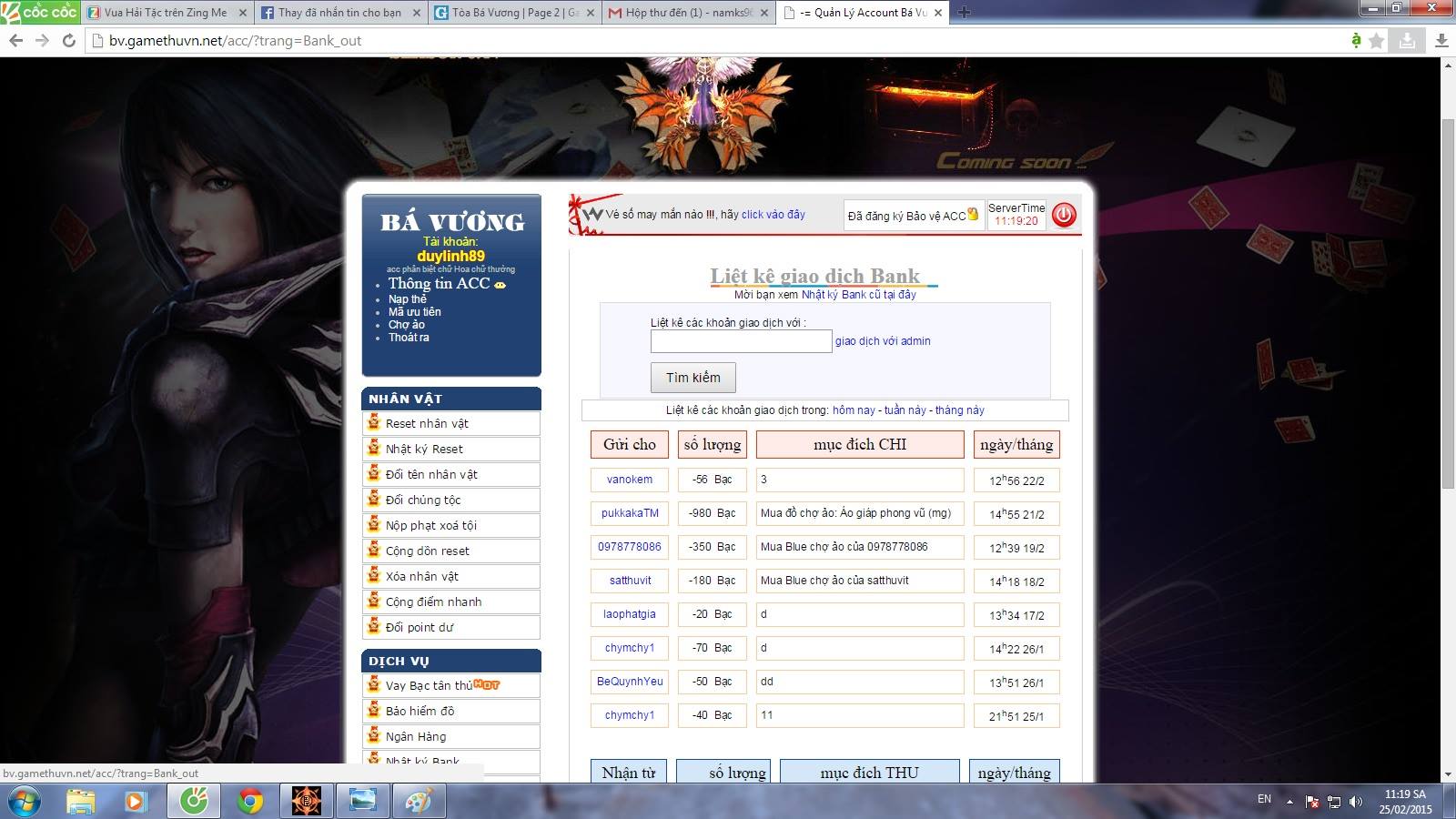Click recipient pukkakaTM in the table

point(630,513)
